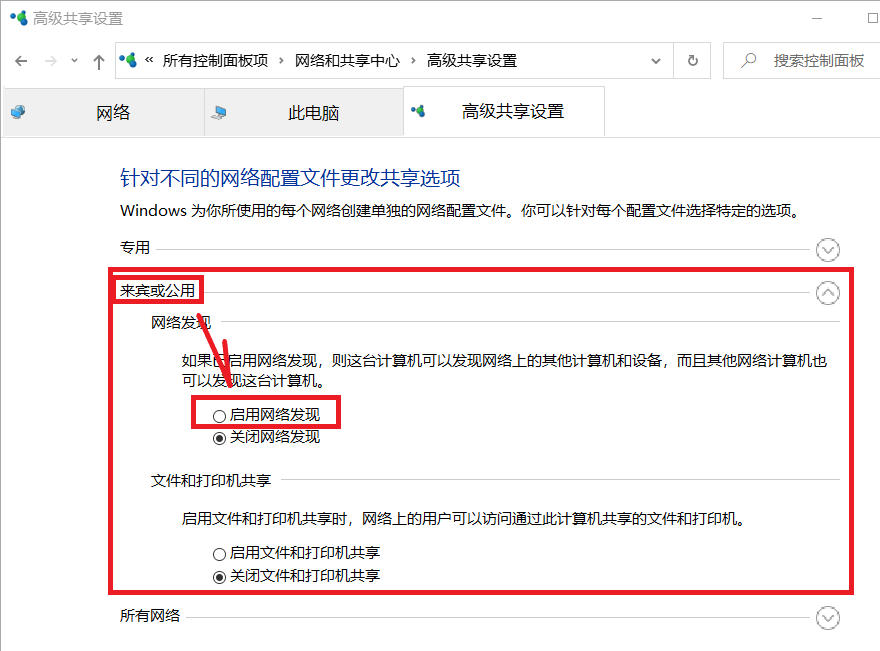Viewport: 880px width, 651px height.
Task: Expand the 专用 profile section
Action: point(827,250)
